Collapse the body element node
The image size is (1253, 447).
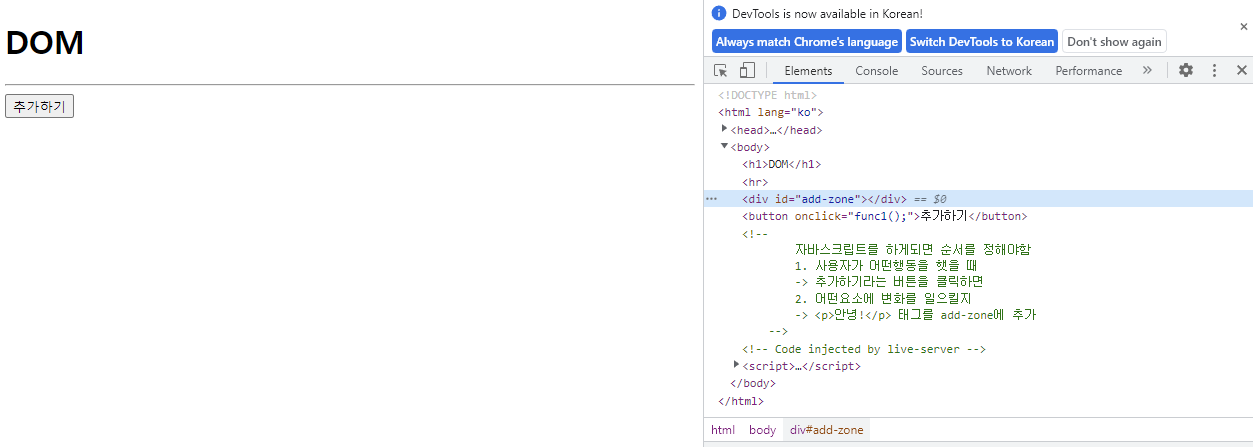[725, 147]
